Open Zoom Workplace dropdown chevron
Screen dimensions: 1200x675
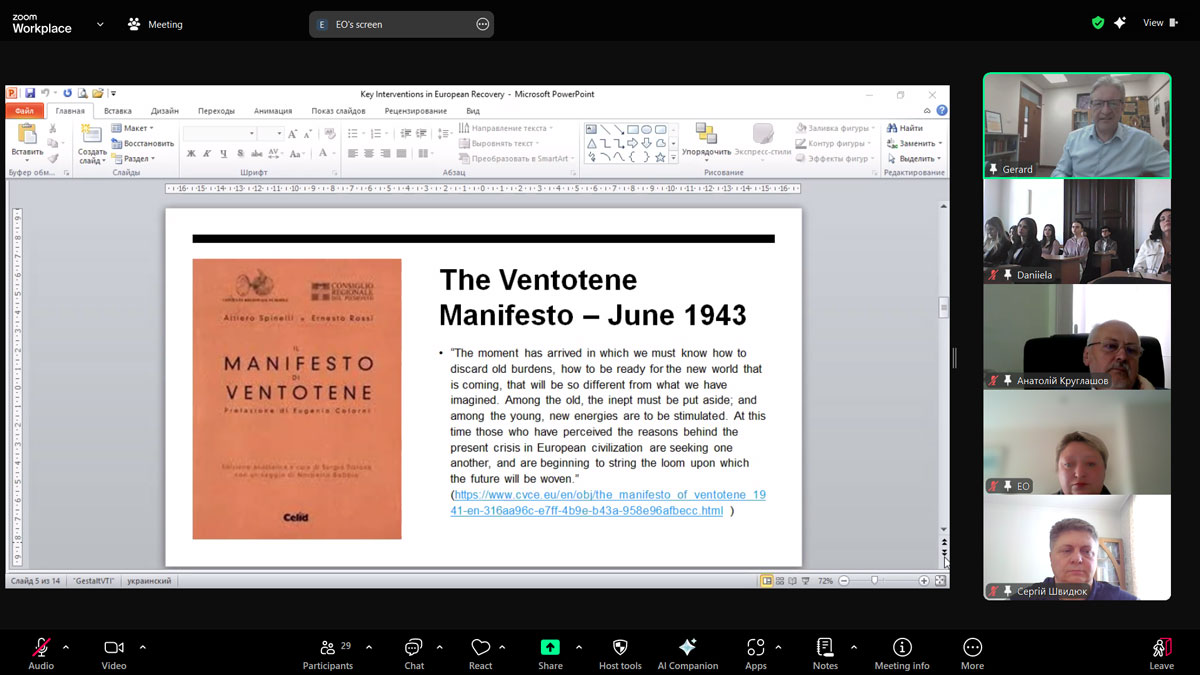tap(100, 24)
